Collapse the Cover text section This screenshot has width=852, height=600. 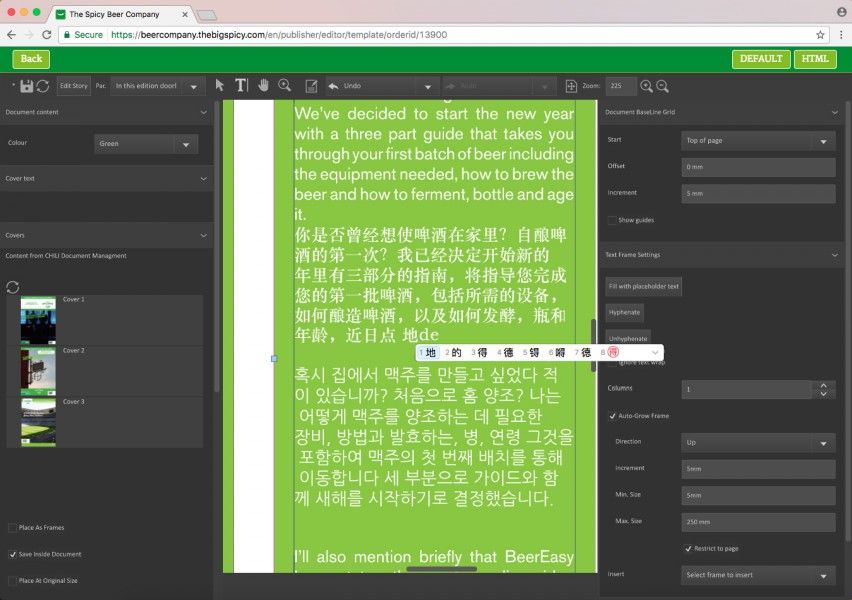(204, 178)
